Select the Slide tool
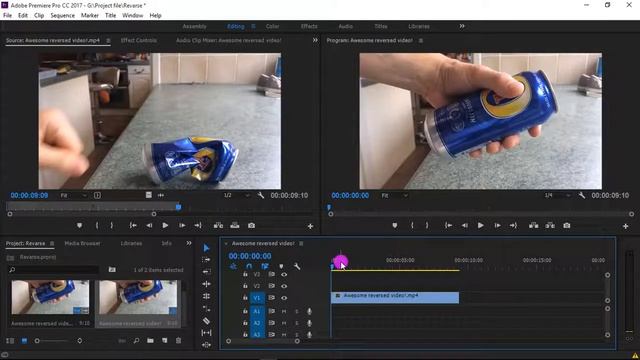The height and width of the screenshot is (360, 640). [207, 345]
